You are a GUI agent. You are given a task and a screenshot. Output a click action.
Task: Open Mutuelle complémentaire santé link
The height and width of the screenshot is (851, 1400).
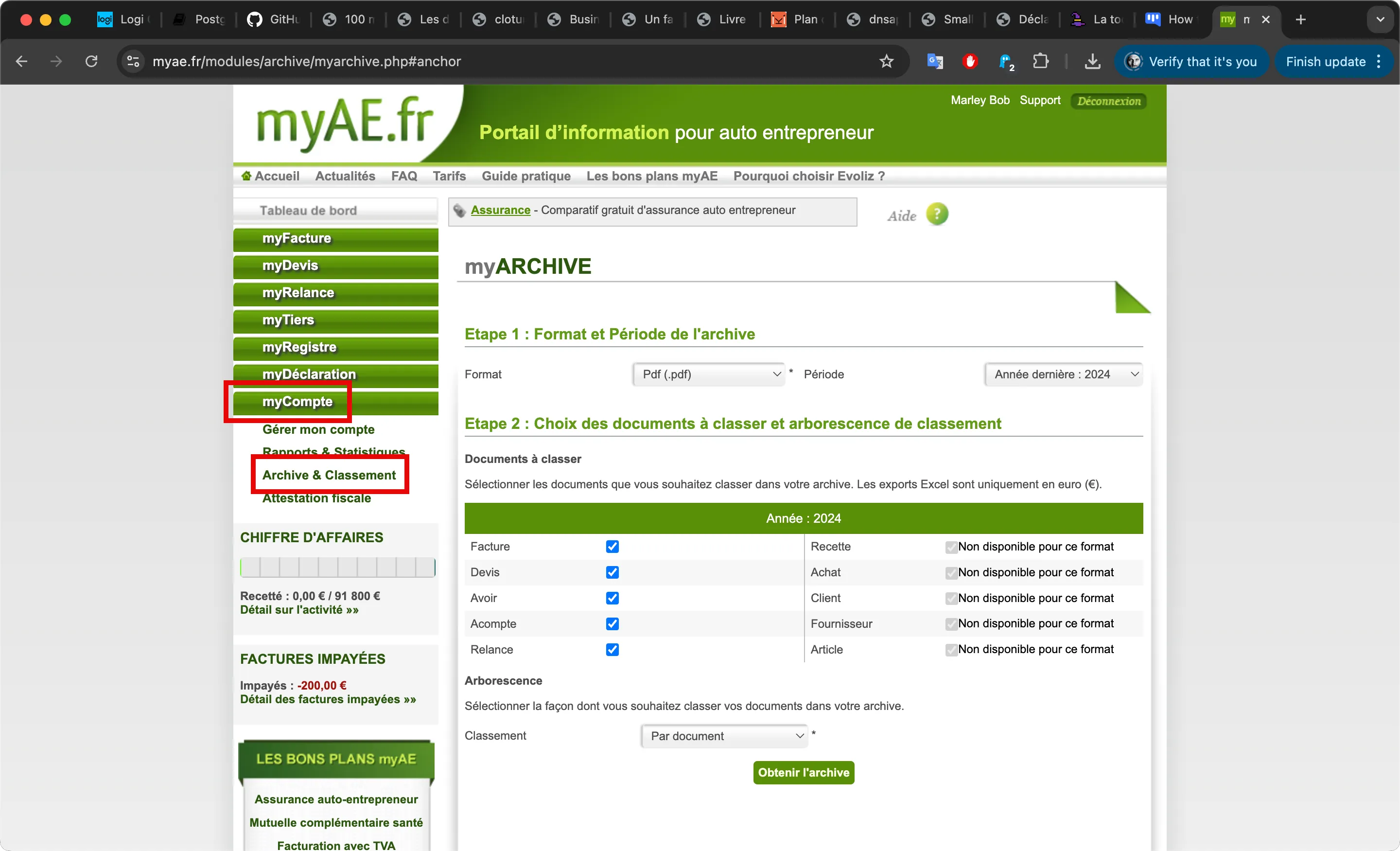coord(336,823)
